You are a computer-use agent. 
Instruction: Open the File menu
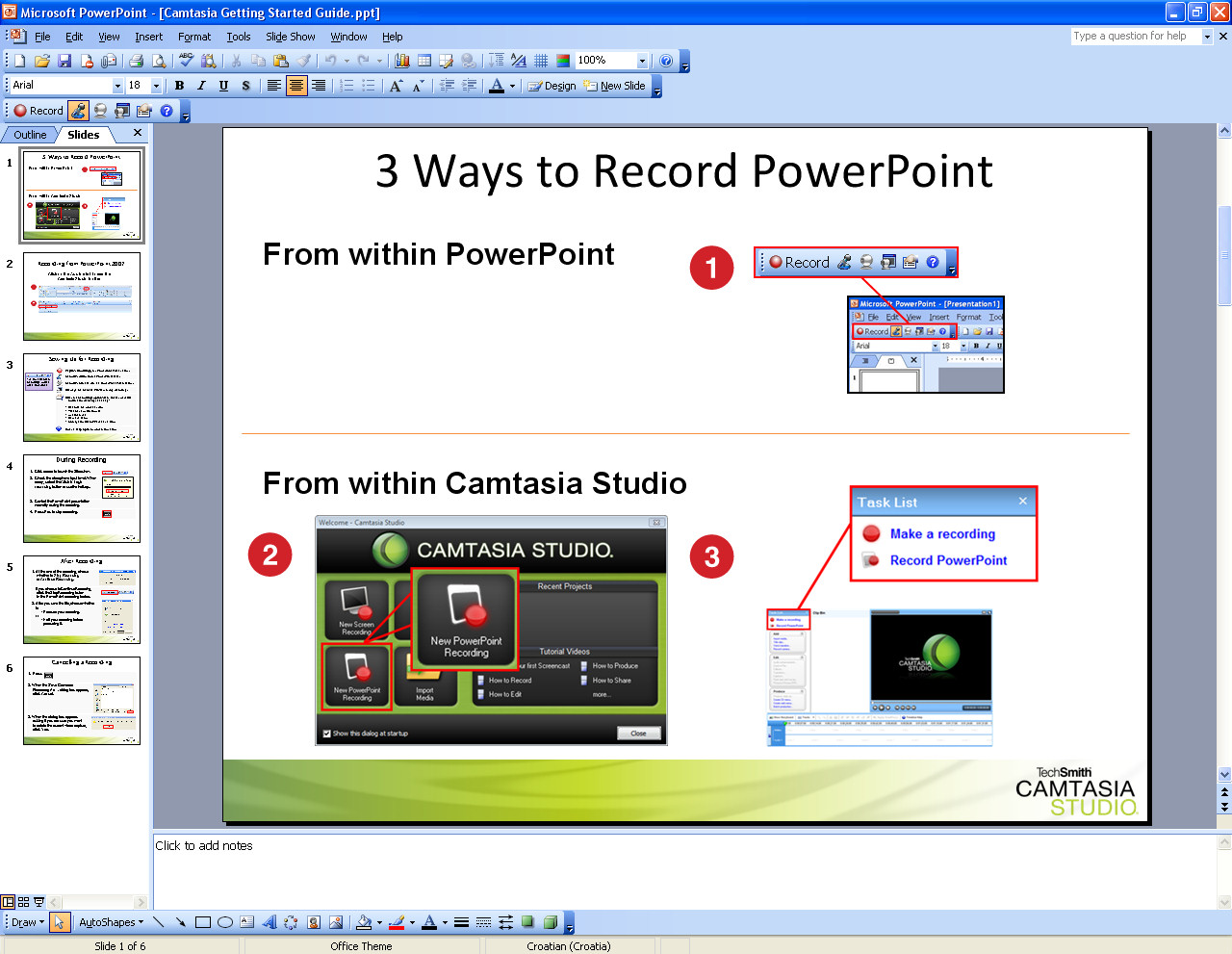click(x=42, y=37)
